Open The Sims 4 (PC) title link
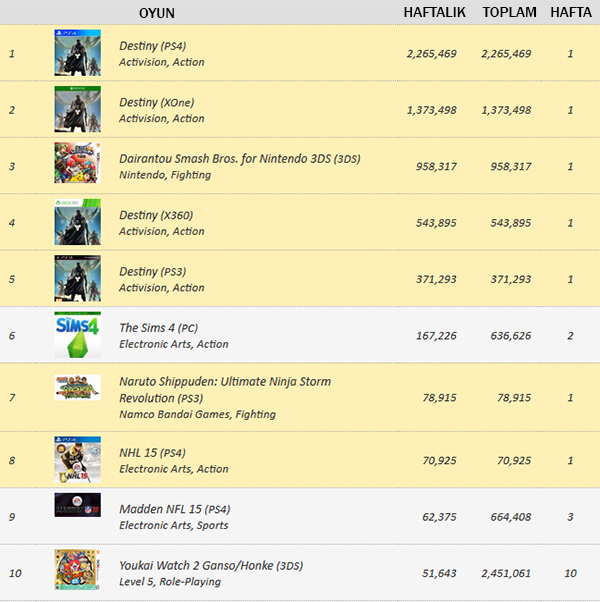The image size is (600, 602). 158,328
